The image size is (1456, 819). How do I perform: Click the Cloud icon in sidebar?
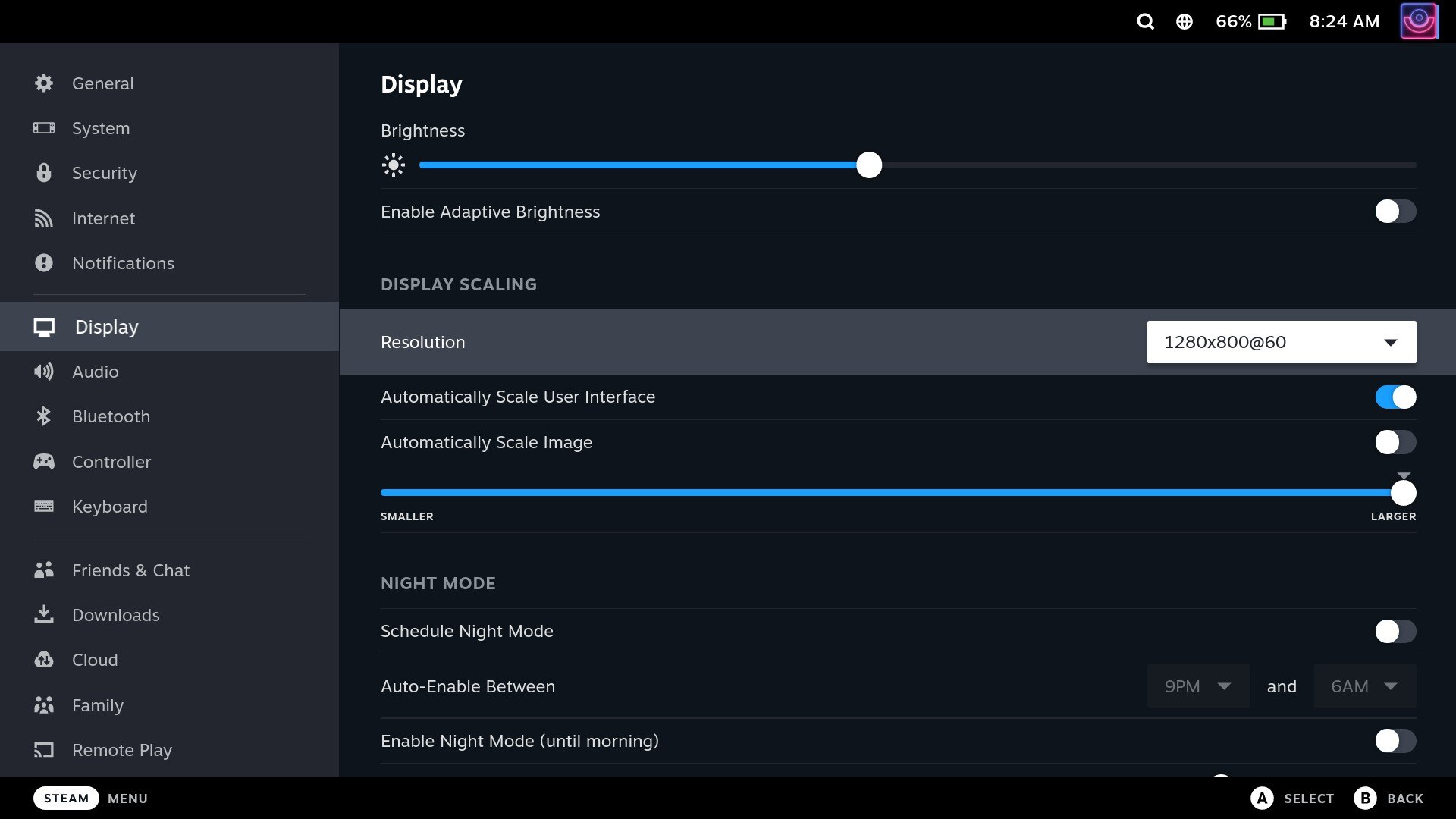coord(44,660)
